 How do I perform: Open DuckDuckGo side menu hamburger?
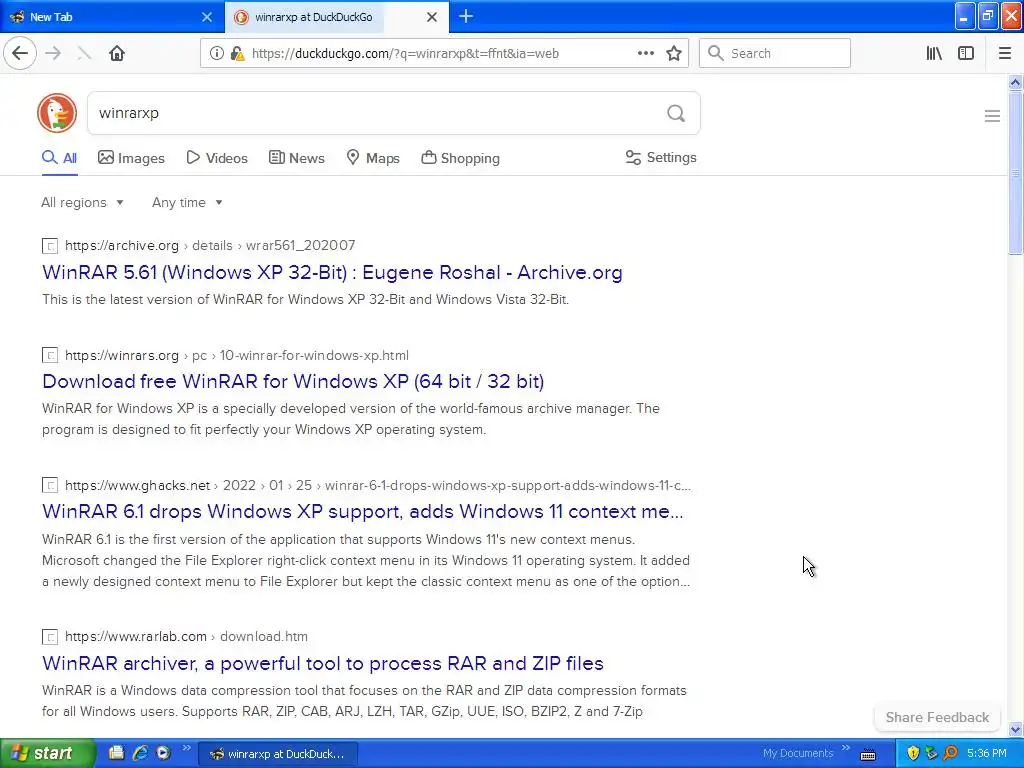click(x=992, y=116)
